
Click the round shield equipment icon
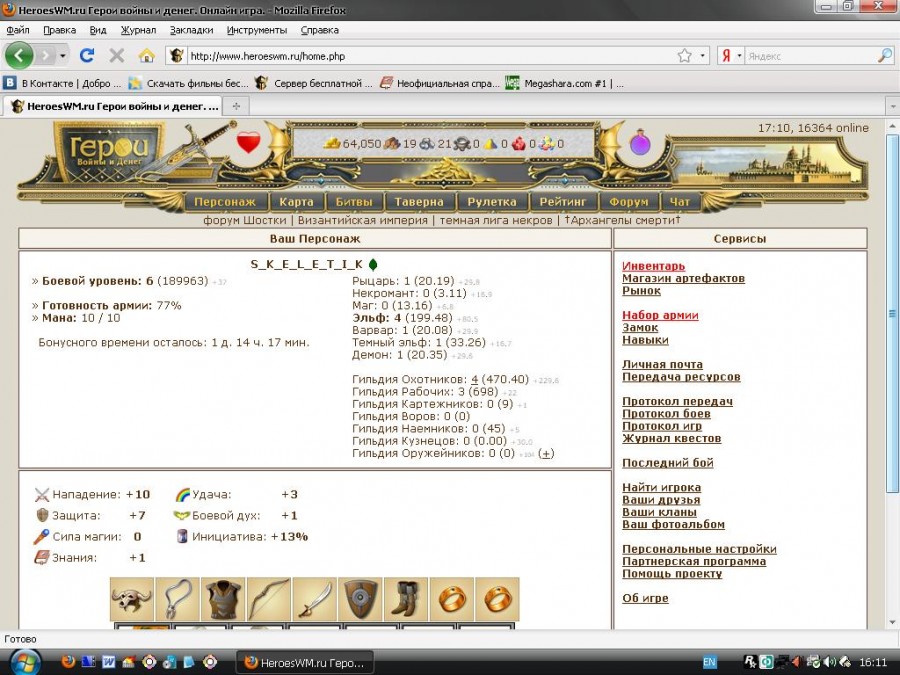click(x=360, y=599)
